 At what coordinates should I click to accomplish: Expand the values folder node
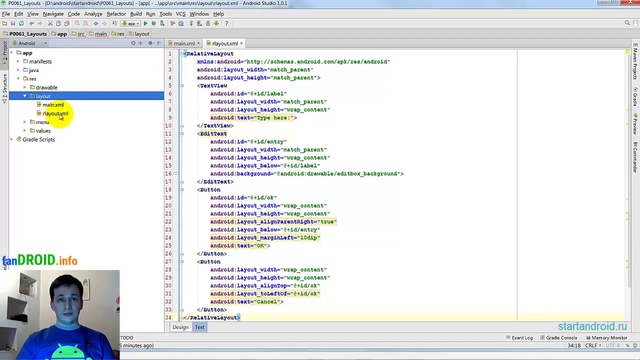click(x=25, y=131)
